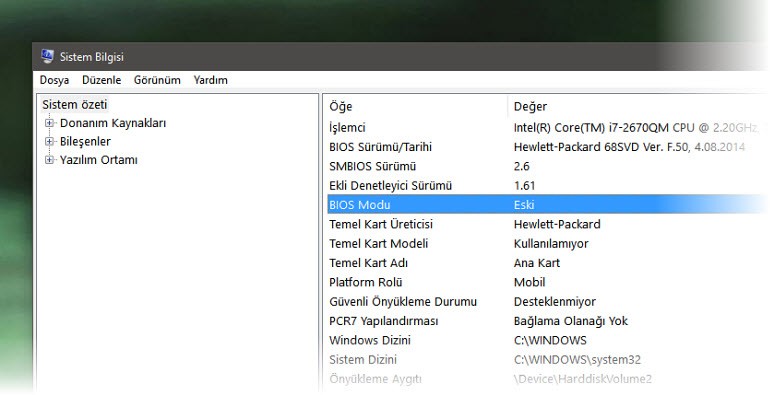
Task: Click the C:\WINDOWS\system32 value
Action: (x=578, y=360)
